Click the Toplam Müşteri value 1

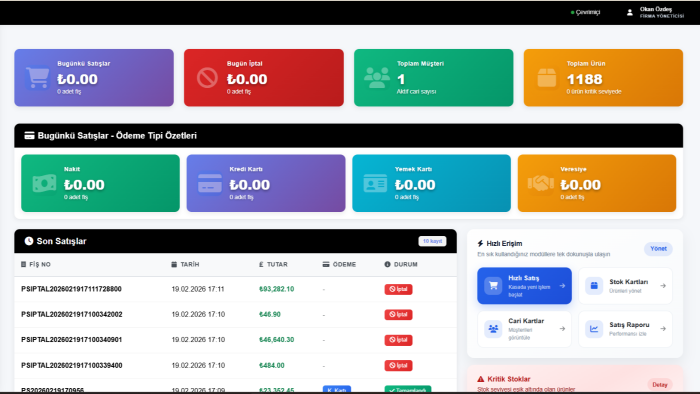click(x=401, y=79)
